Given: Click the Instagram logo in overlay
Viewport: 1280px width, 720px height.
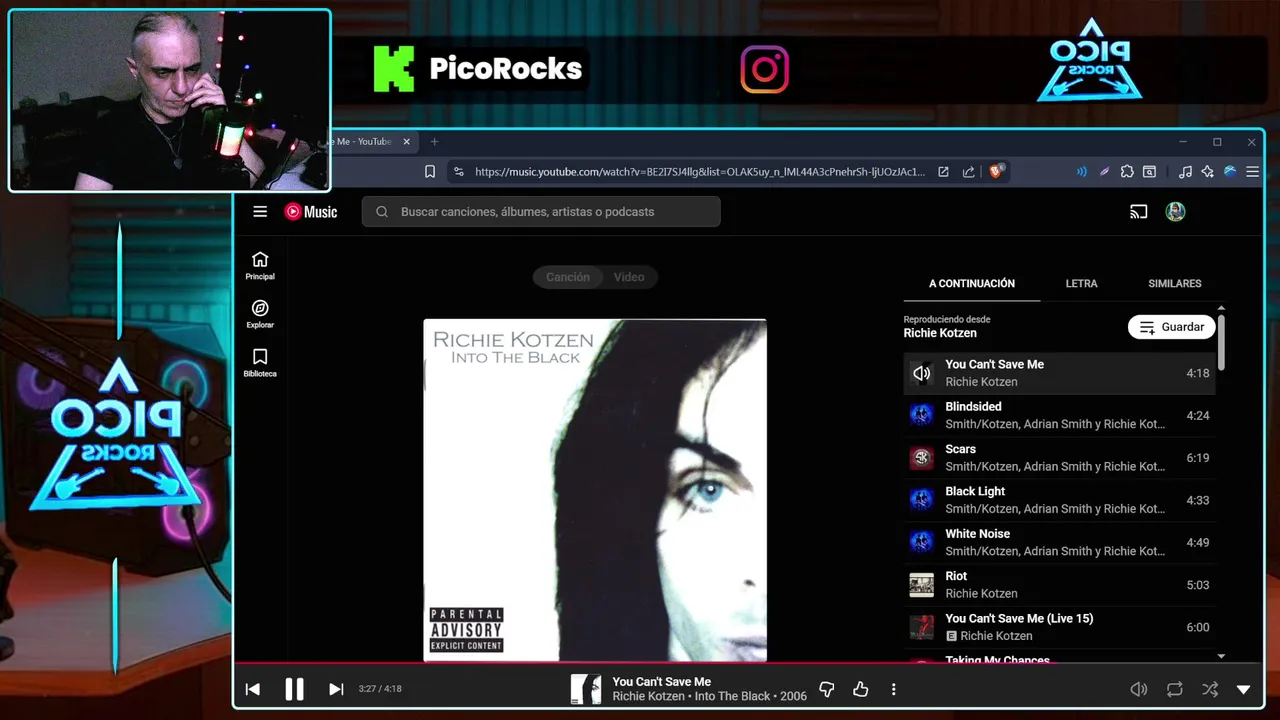Looking at the screenshot, I should point(764,69).
